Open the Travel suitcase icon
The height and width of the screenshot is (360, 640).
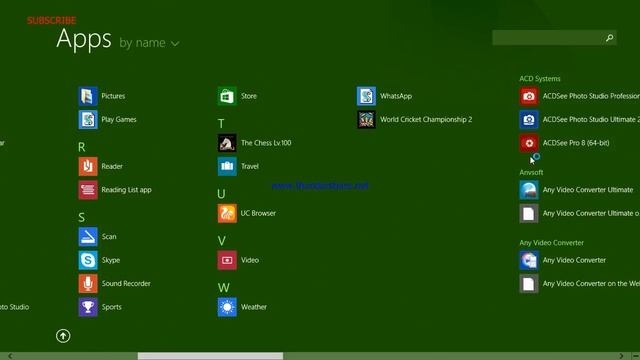pos(227,166)
